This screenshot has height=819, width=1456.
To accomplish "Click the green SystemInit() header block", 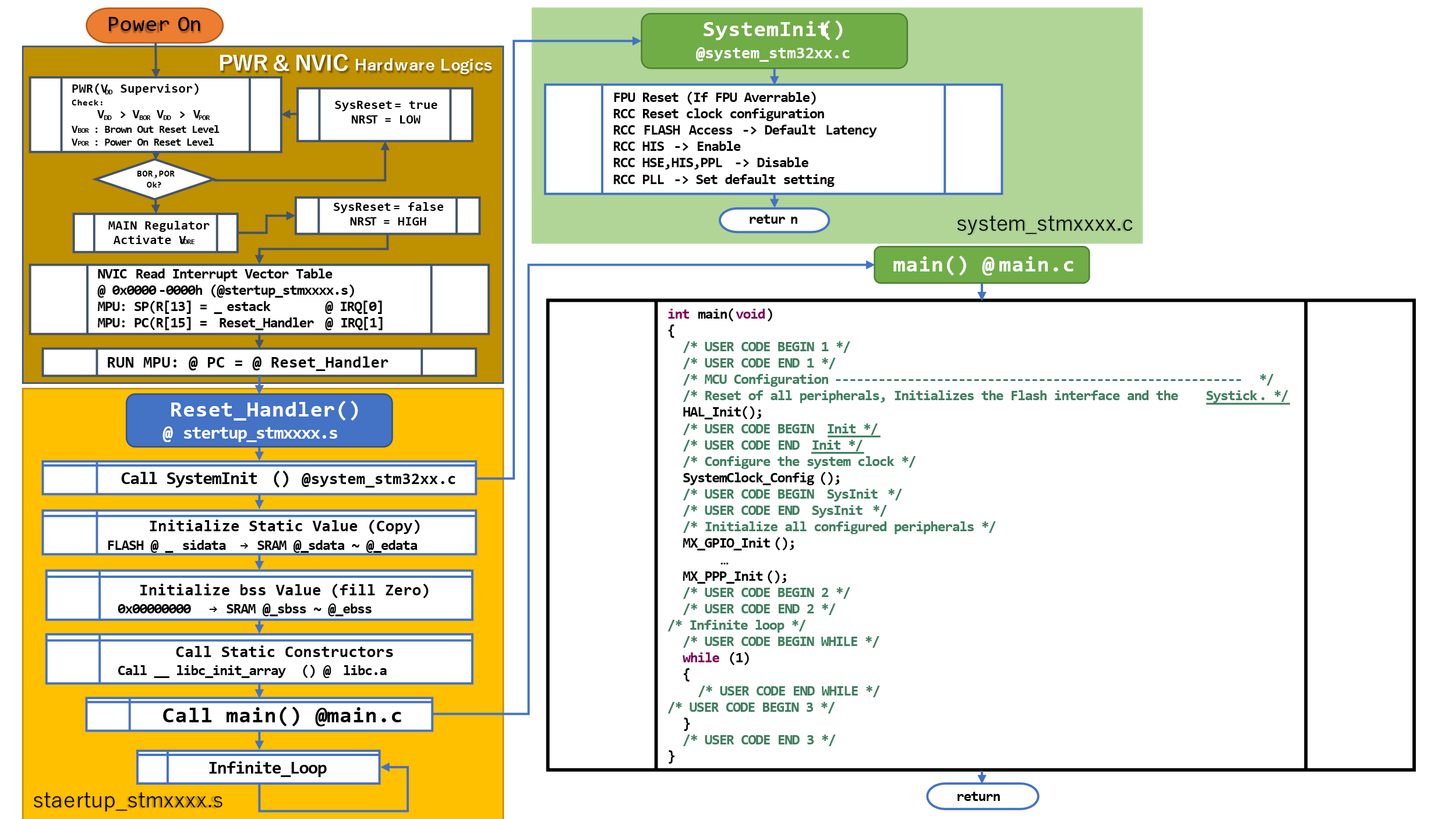I will 774,41.
